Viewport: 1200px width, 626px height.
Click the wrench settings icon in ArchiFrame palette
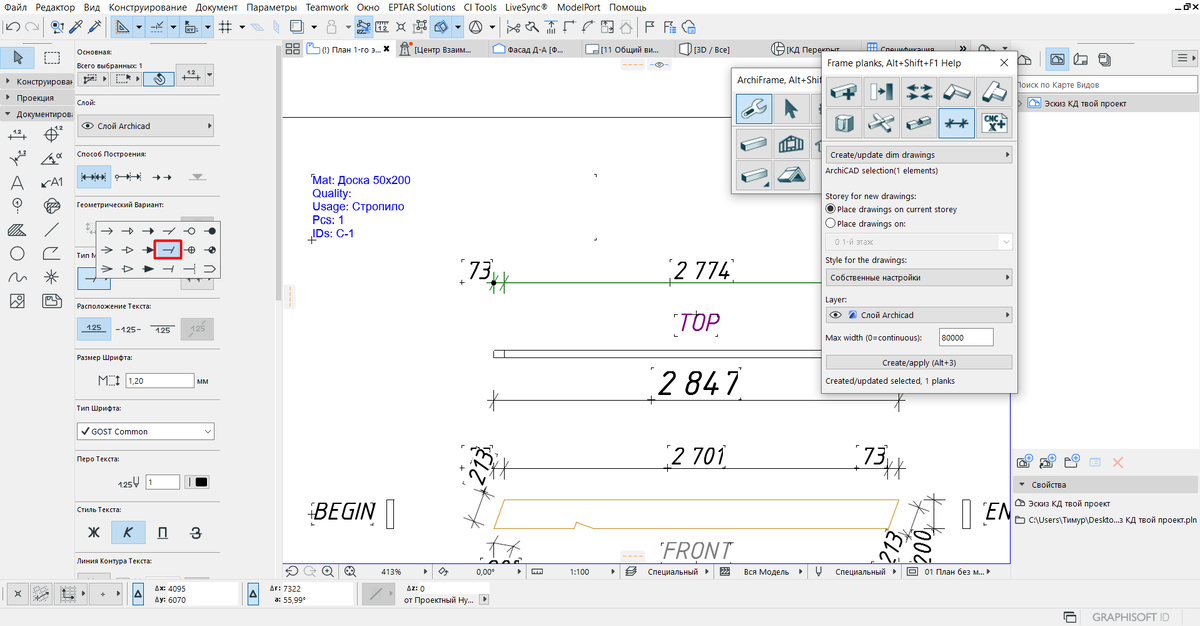click(754, 109)
